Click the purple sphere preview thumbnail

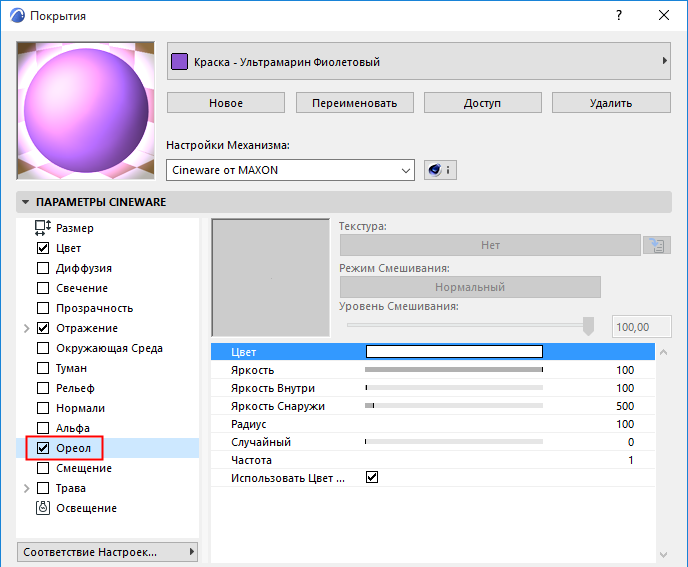tap(86, 110)
